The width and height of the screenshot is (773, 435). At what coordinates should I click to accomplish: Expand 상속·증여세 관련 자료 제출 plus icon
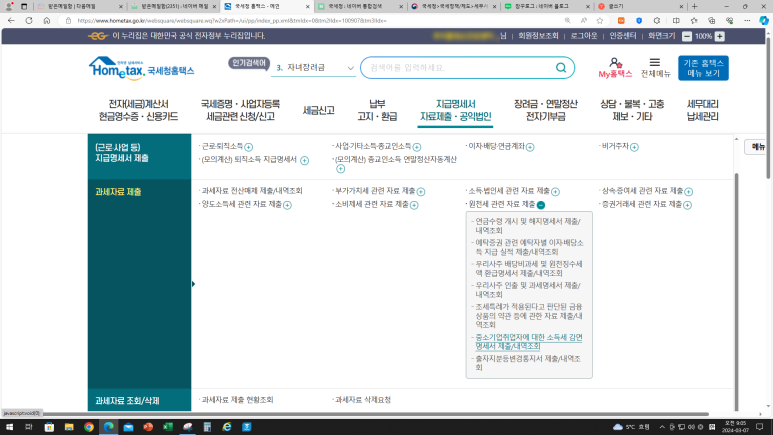689,191
